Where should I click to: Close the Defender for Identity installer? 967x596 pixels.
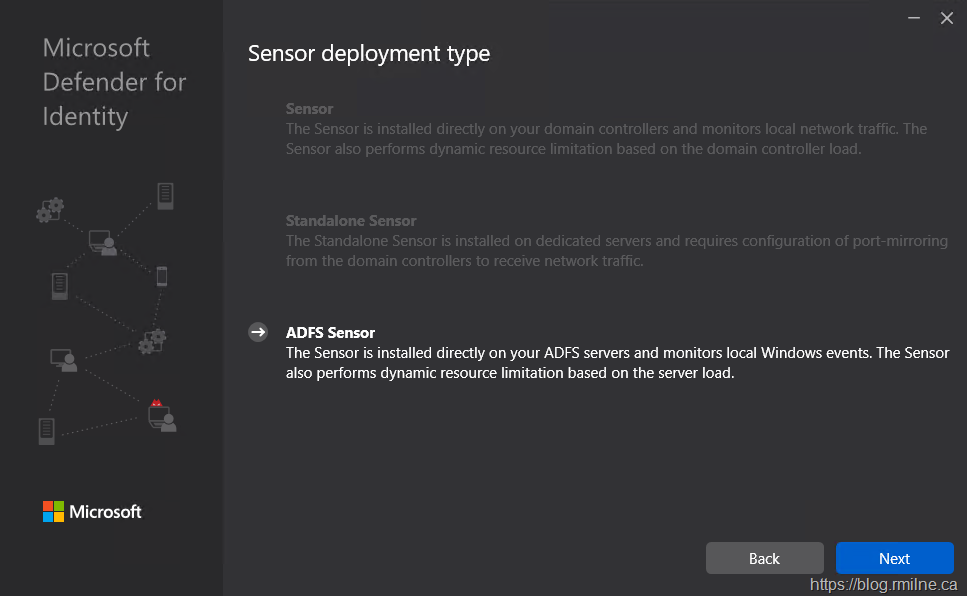coord(946,18)
